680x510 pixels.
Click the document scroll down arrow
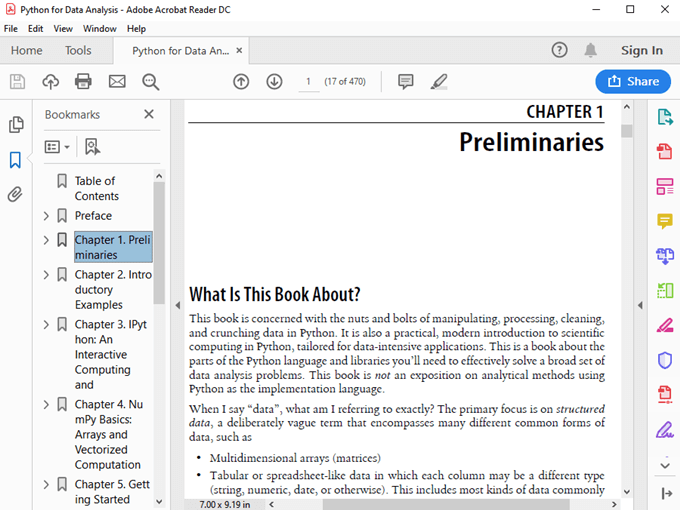coord(627,492)
